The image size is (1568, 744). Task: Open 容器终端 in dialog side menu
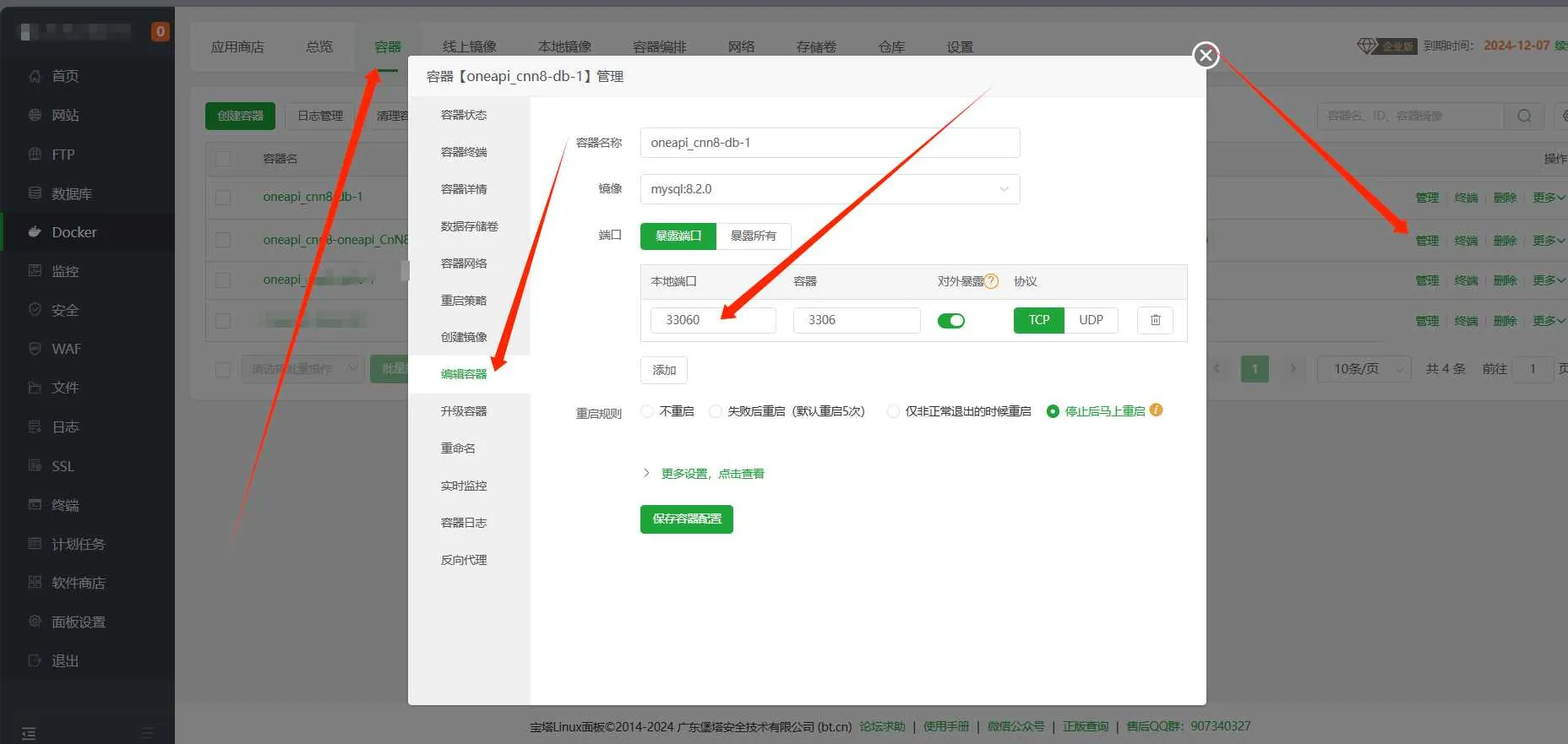tap(464, 152)
